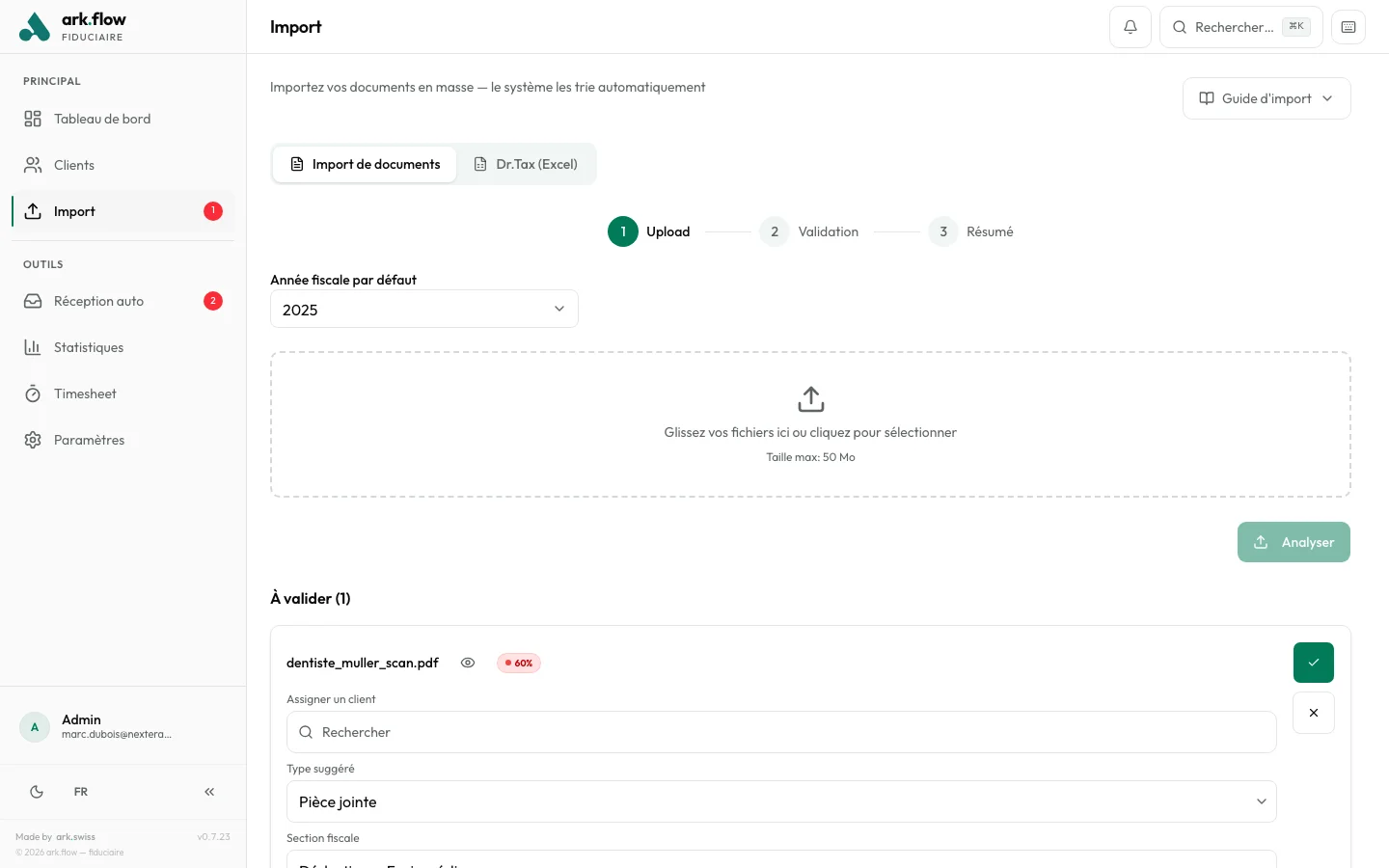
Task: Open the Tableau de bord from the sidebar
Action: [x=102, y=119]
